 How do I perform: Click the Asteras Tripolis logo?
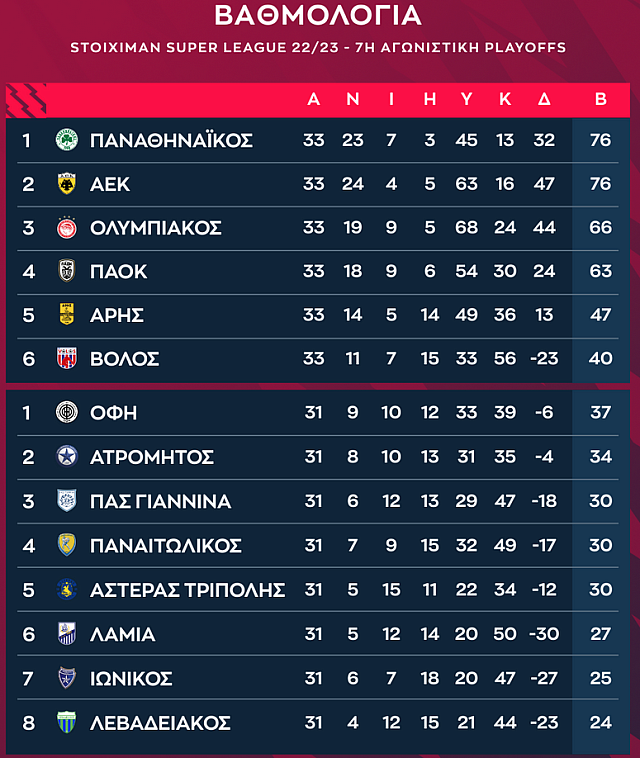tap(67, 590)
